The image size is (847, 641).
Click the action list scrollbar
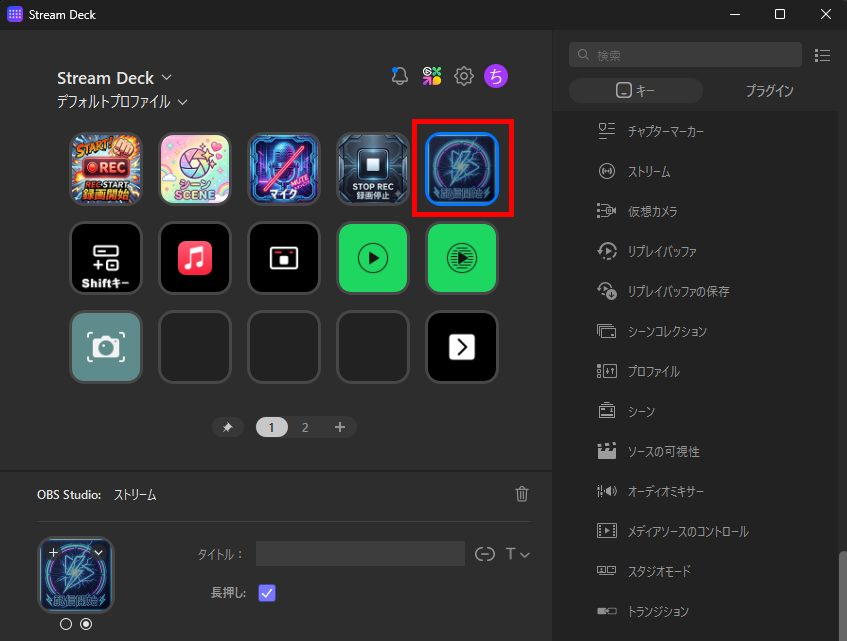842,594
